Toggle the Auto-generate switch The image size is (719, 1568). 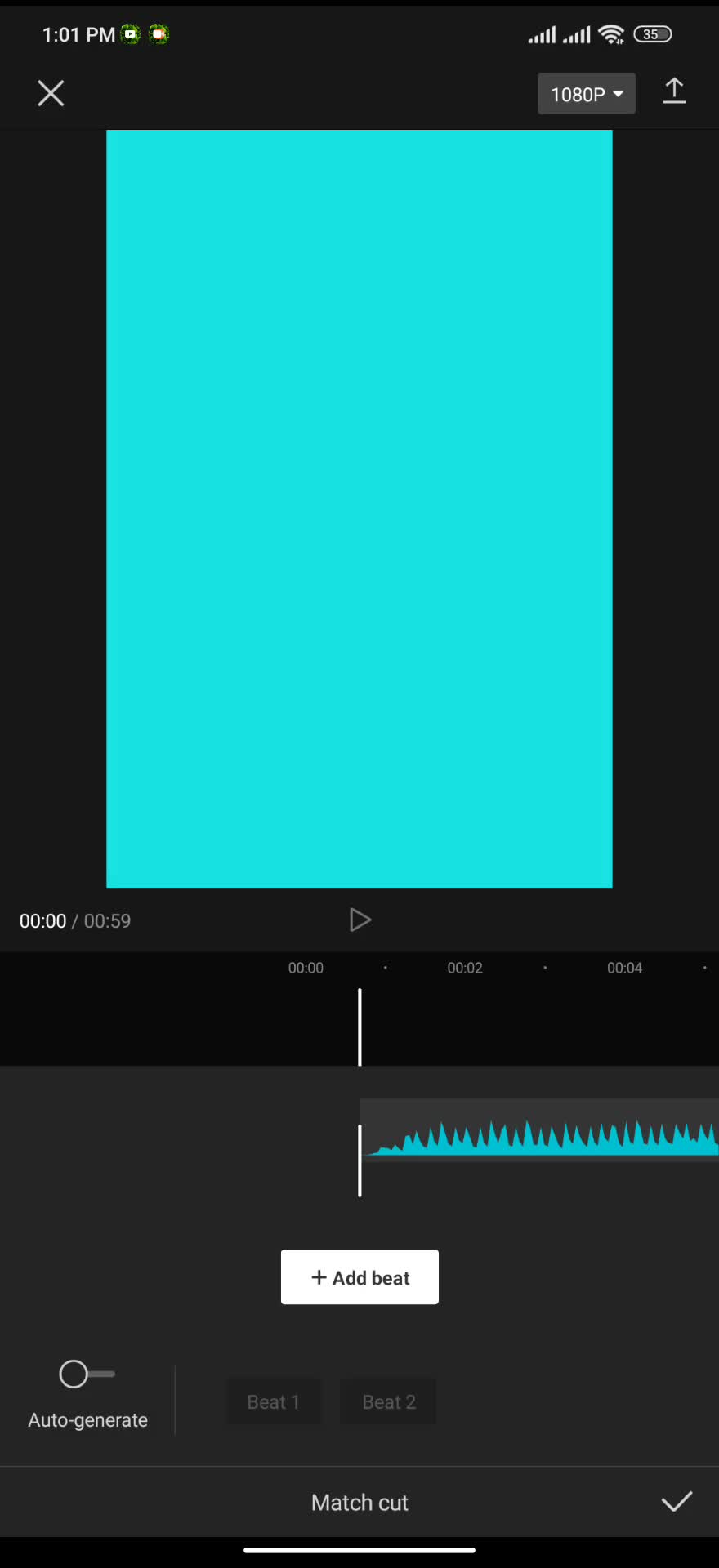(87, 1374)
